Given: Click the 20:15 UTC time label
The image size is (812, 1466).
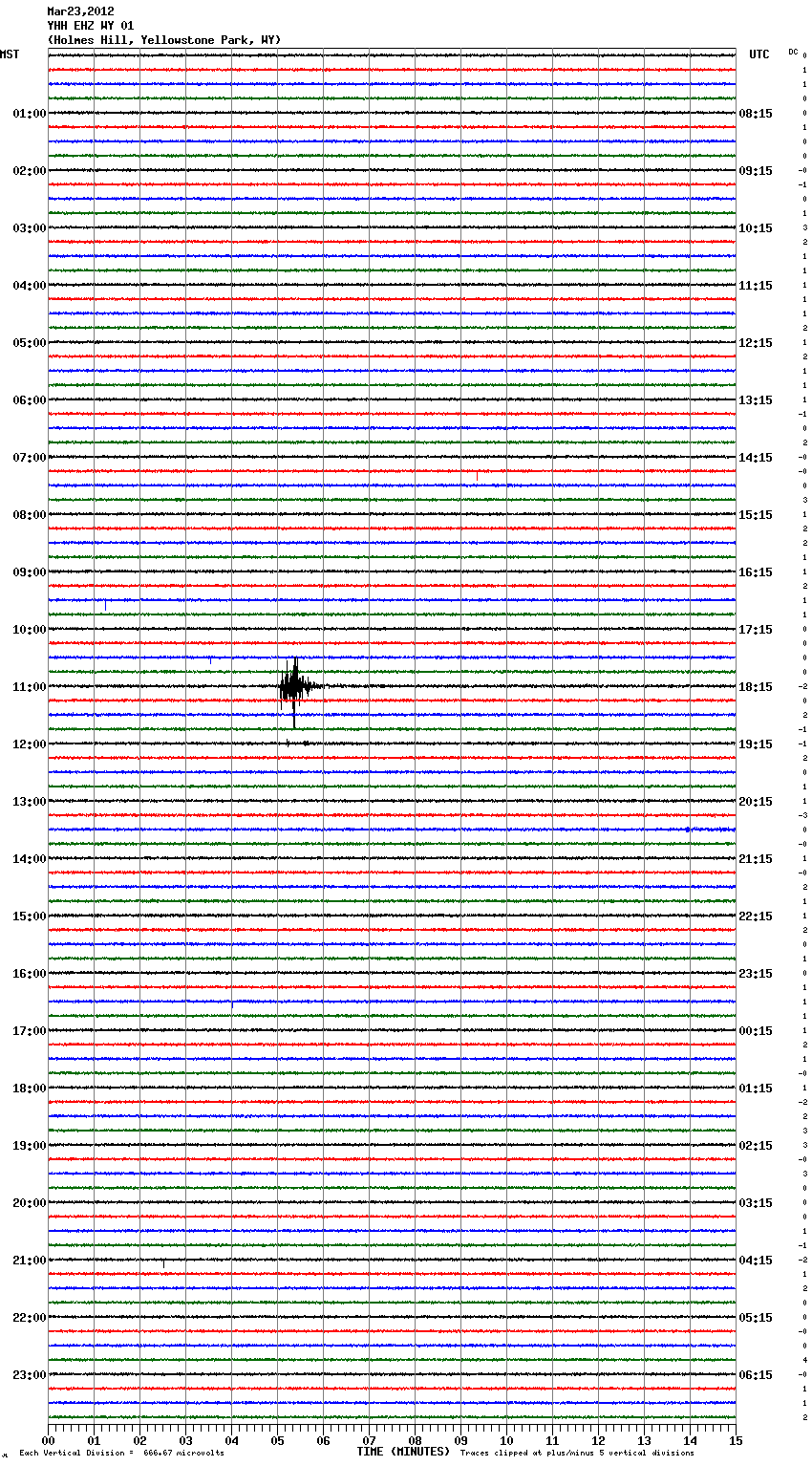Looking at the screenshot, I should (x=756, y=802).
